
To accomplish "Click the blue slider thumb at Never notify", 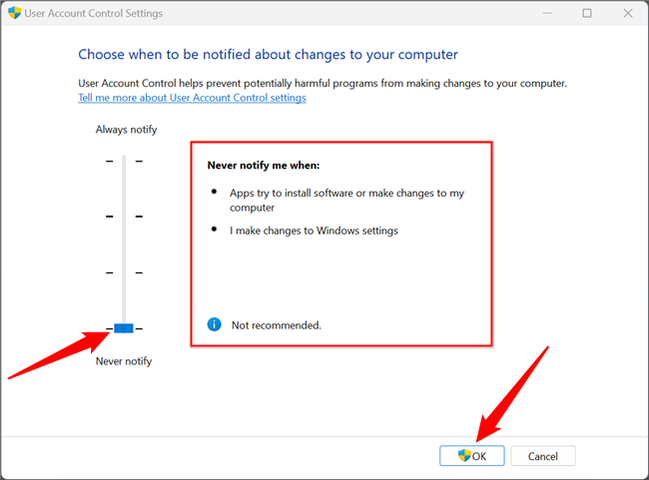I will coord(124,329).
